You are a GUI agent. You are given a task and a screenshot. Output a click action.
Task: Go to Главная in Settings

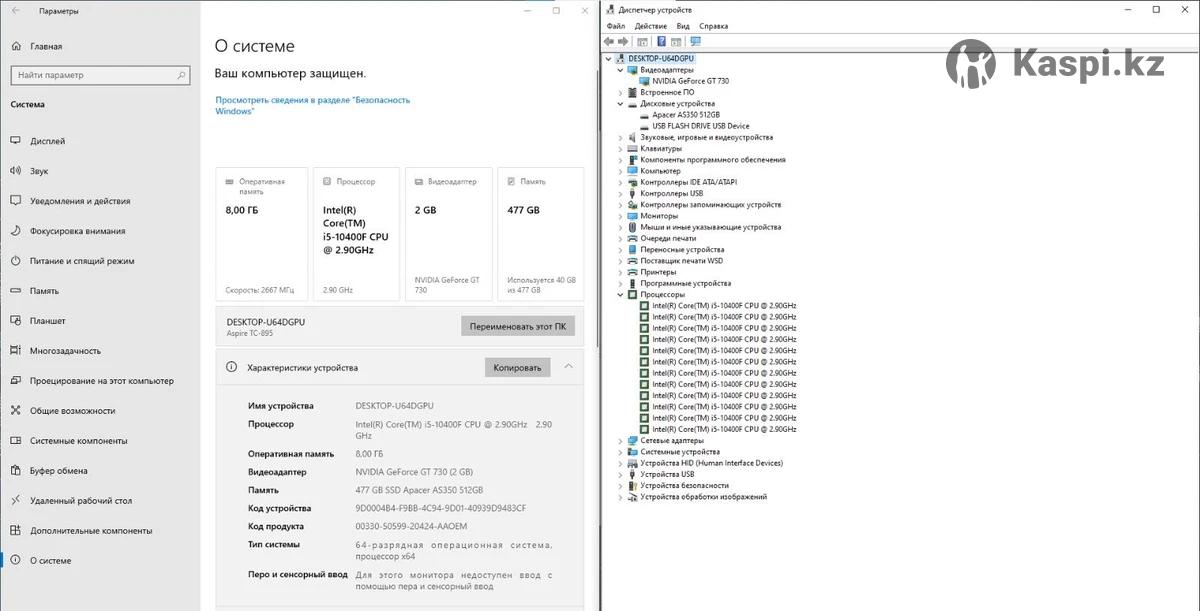pos(45,46)
